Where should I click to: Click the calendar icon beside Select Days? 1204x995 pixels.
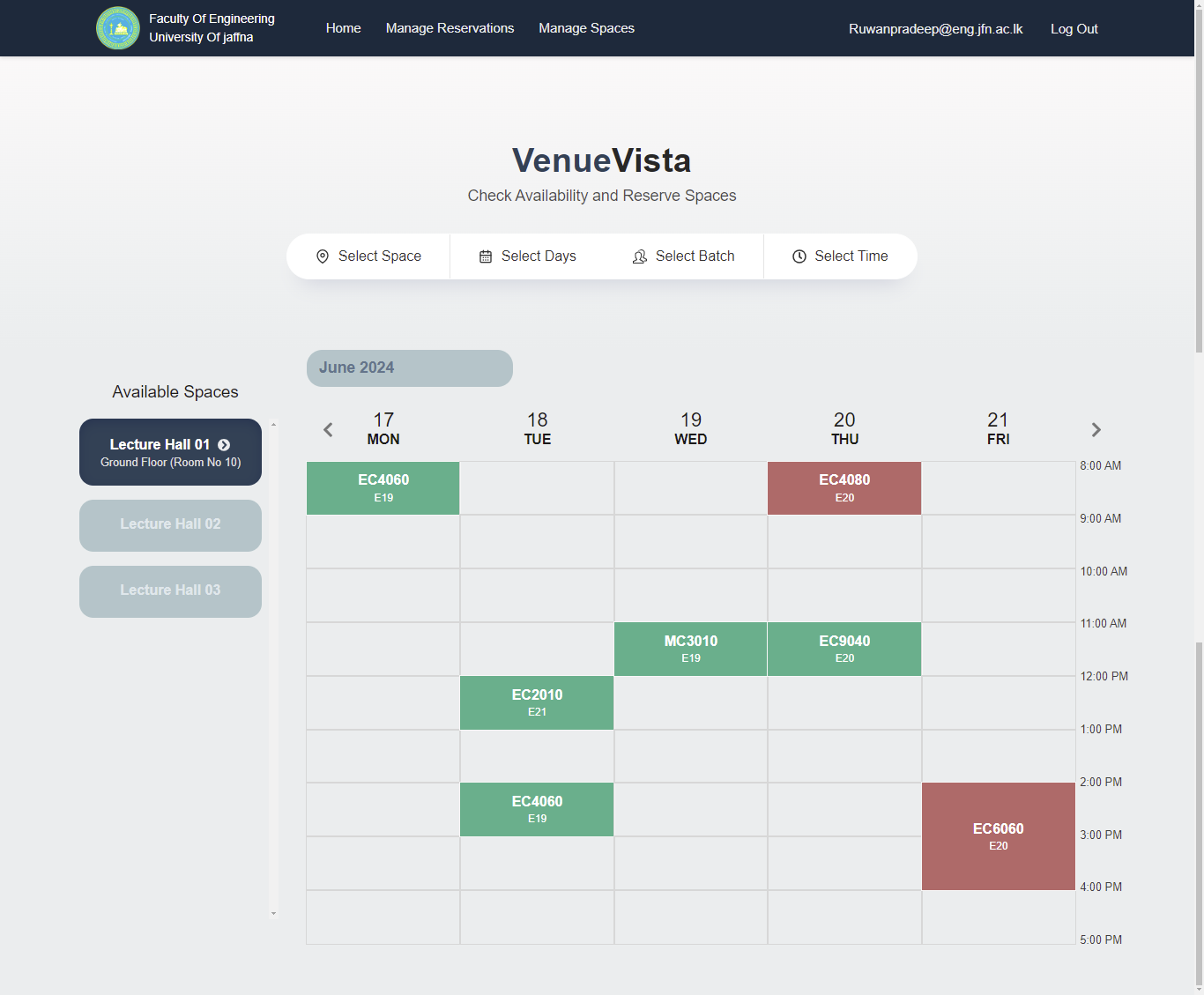(x=486, y=256)
